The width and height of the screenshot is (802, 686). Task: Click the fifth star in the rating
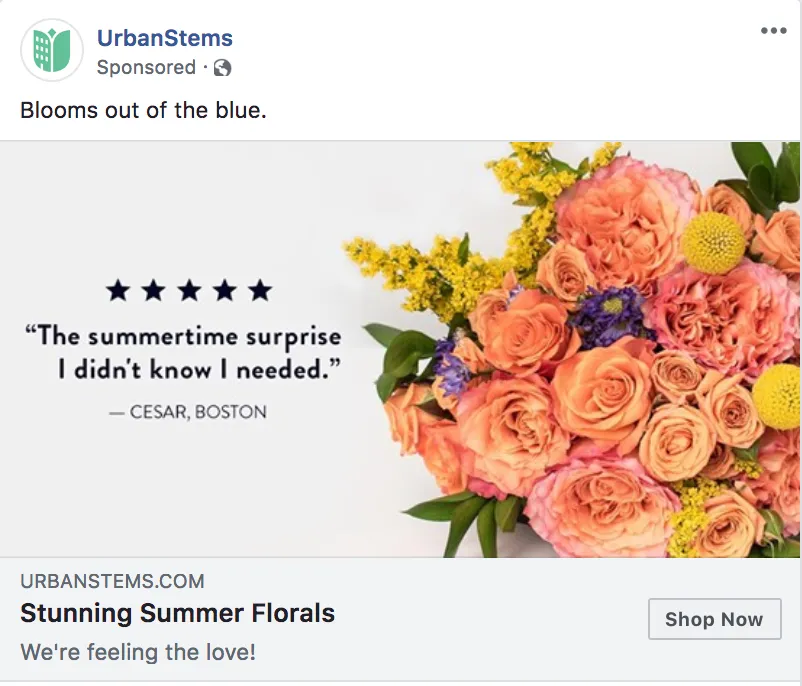point(258,291)
